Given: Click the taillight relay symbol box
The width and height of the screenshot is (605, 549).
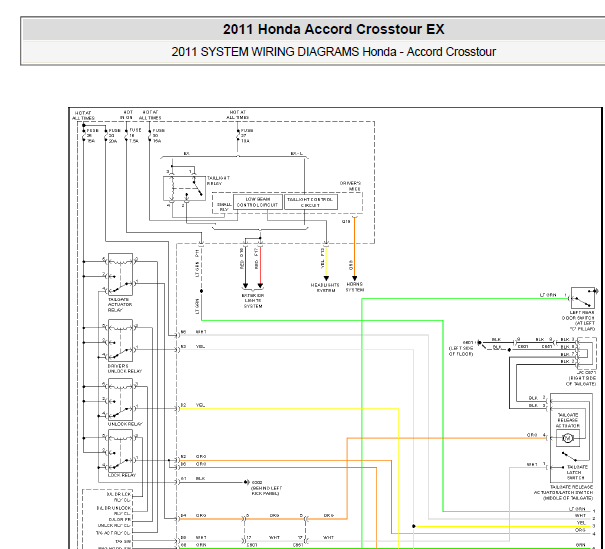Looking at the screenshot, I should point(184,188).
